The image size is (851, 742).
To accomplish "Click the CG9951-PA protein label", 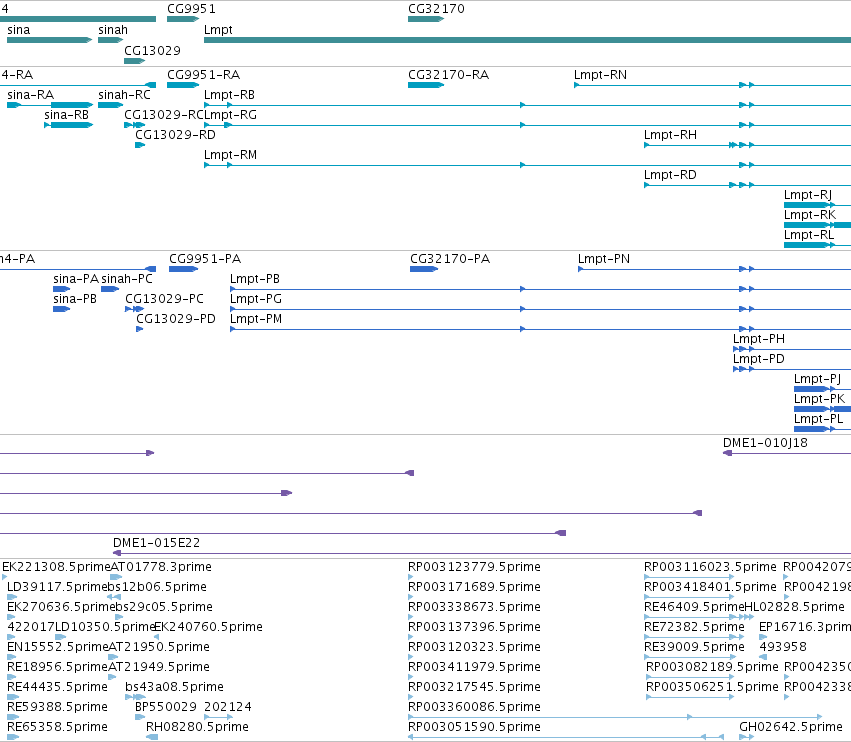I will point(205,258).
